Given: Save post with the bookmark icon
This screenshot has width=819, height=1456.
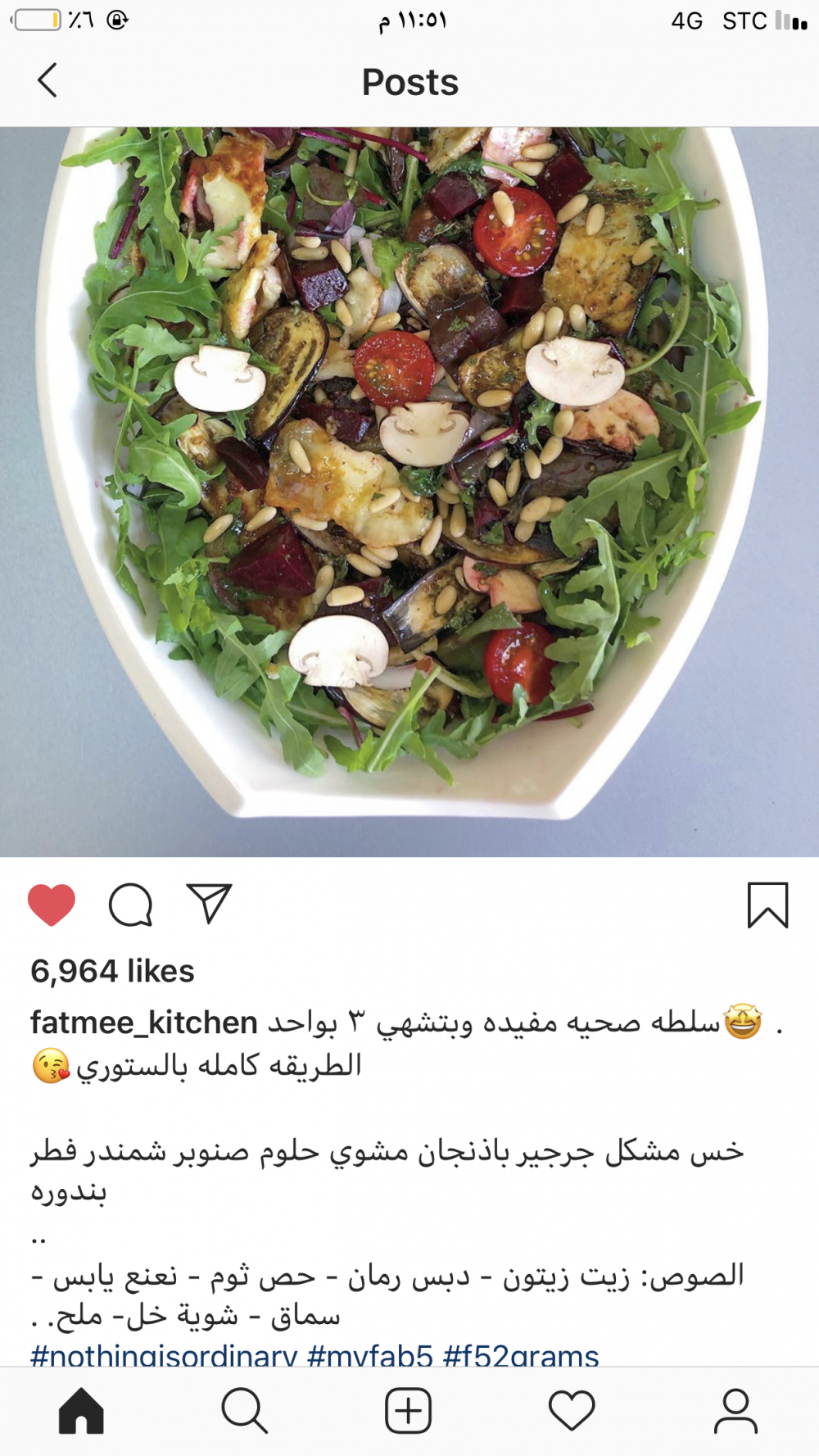Looking at the screenshot, I should click(767, 905).
